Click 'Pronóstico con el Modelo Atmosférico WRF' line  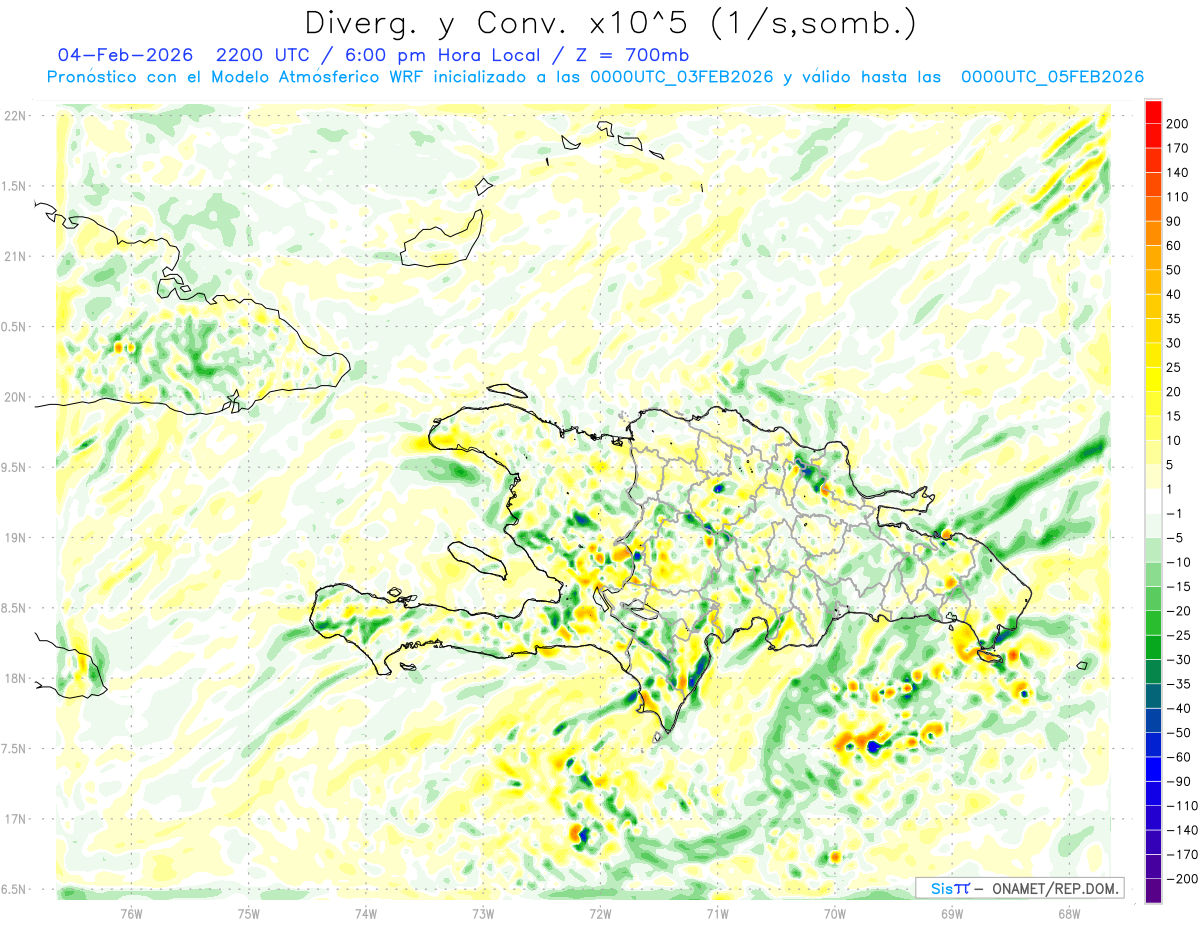pos(594,77)
